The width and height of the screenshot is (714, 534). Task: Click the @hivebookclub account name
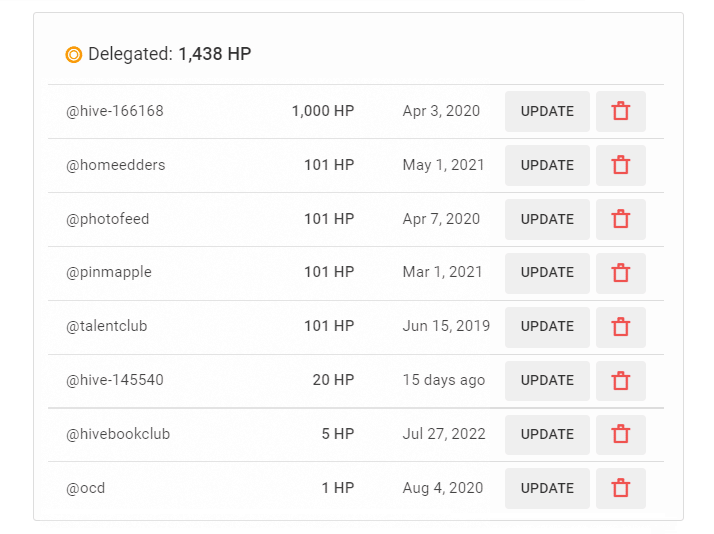tap(118, 434)
